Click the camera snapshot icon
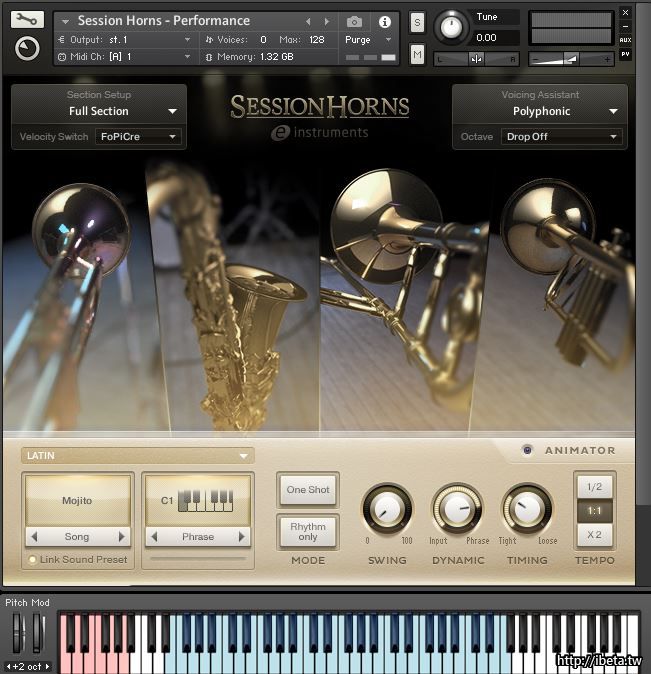The width and height of the screenshot is (651, 674). pos(354,21)
